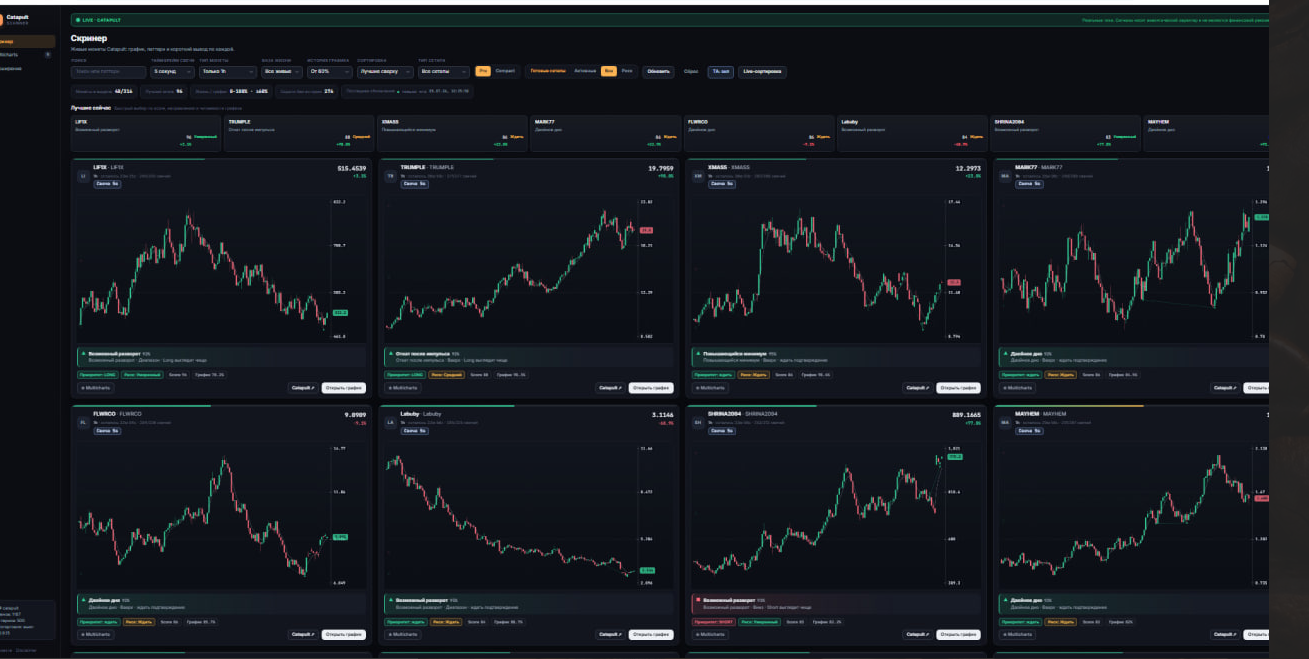Viewport: 1309px width, 659px height.
Task: Open the candle timeframe dropdown showing 5 секунд
Action: point(173,72)
